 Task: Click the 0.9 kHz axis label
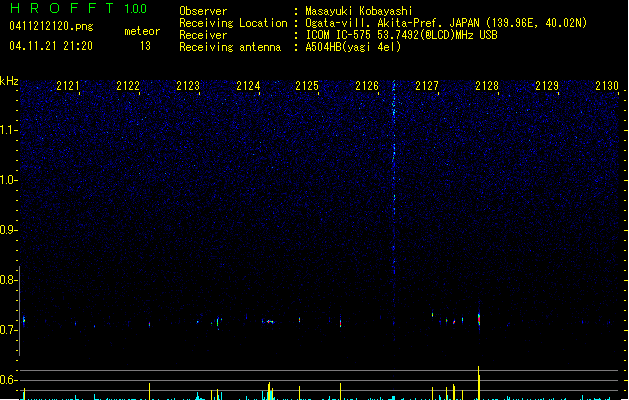(x=8, y=230)
